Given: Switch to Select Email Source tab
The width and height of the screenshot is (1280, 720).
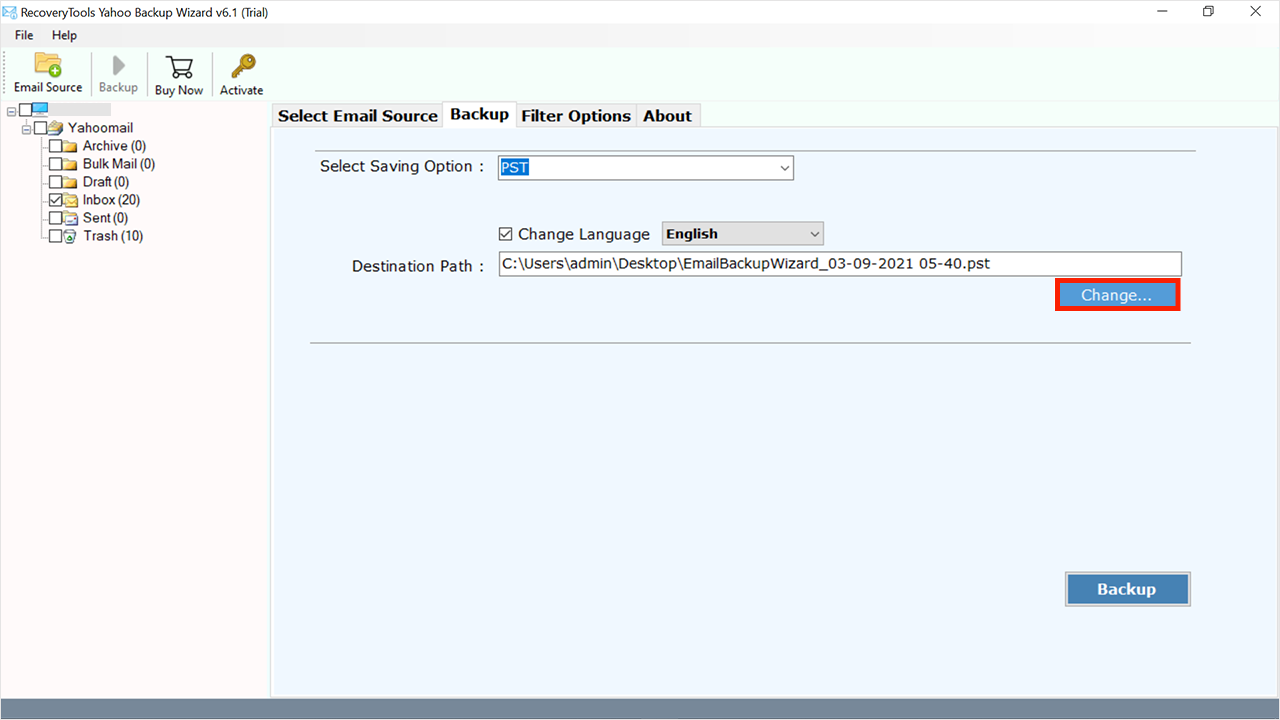Looking at the screenshot, I should (358, 115).
